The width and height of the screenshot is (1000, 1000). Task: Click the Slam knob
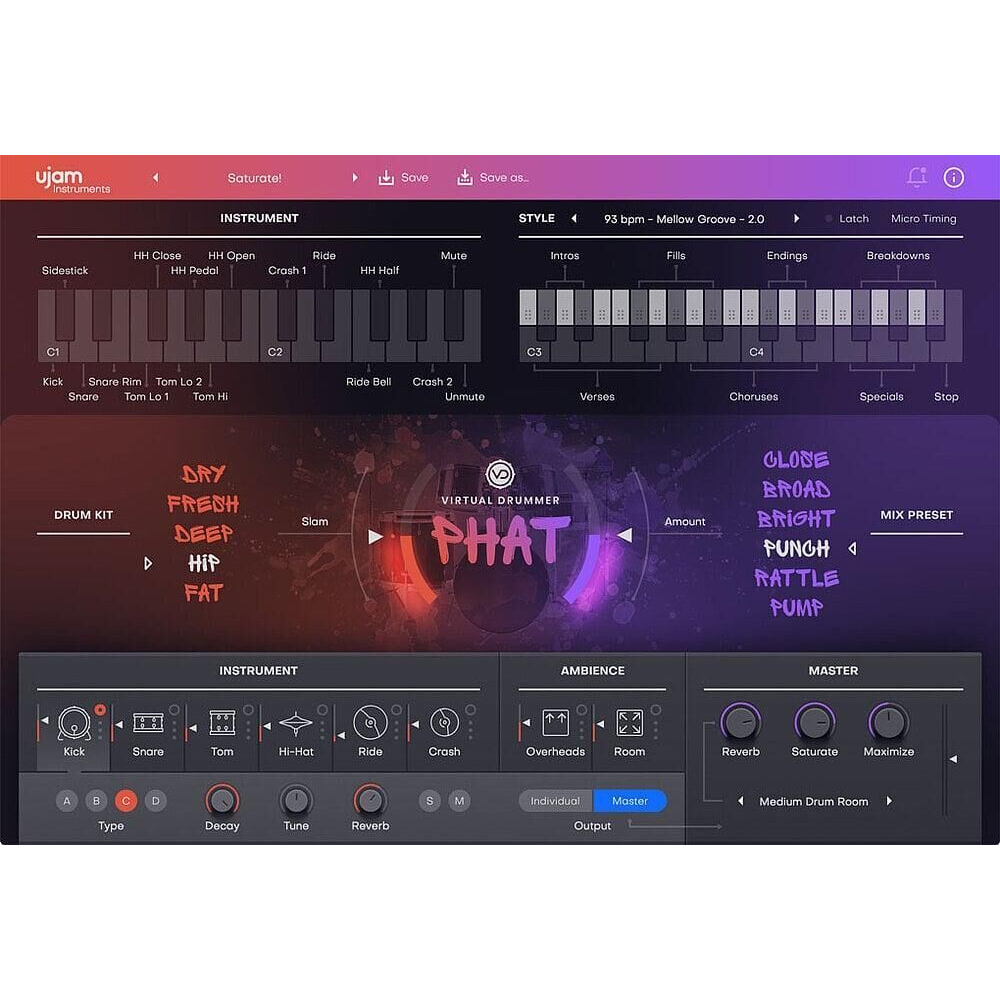pyautogui.click(x=314, y=521)
